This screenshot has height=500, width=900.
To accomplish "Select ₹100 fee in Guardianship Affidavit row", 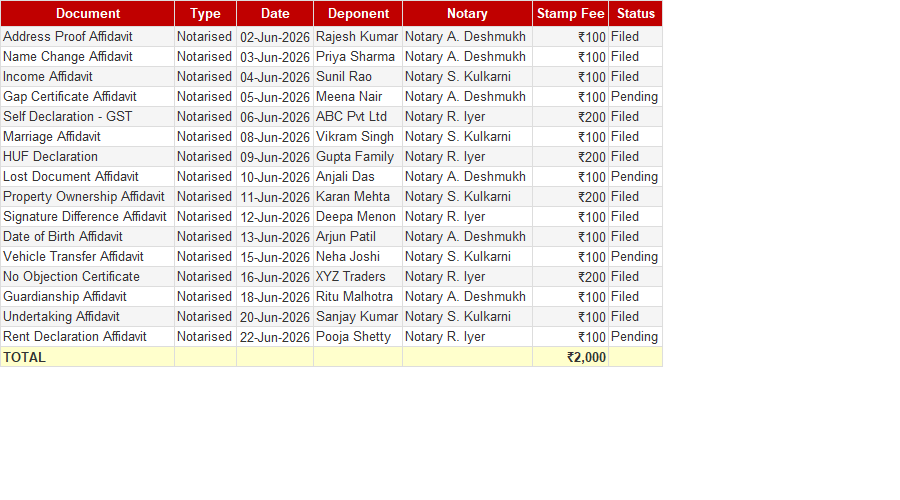I will 571,297.
